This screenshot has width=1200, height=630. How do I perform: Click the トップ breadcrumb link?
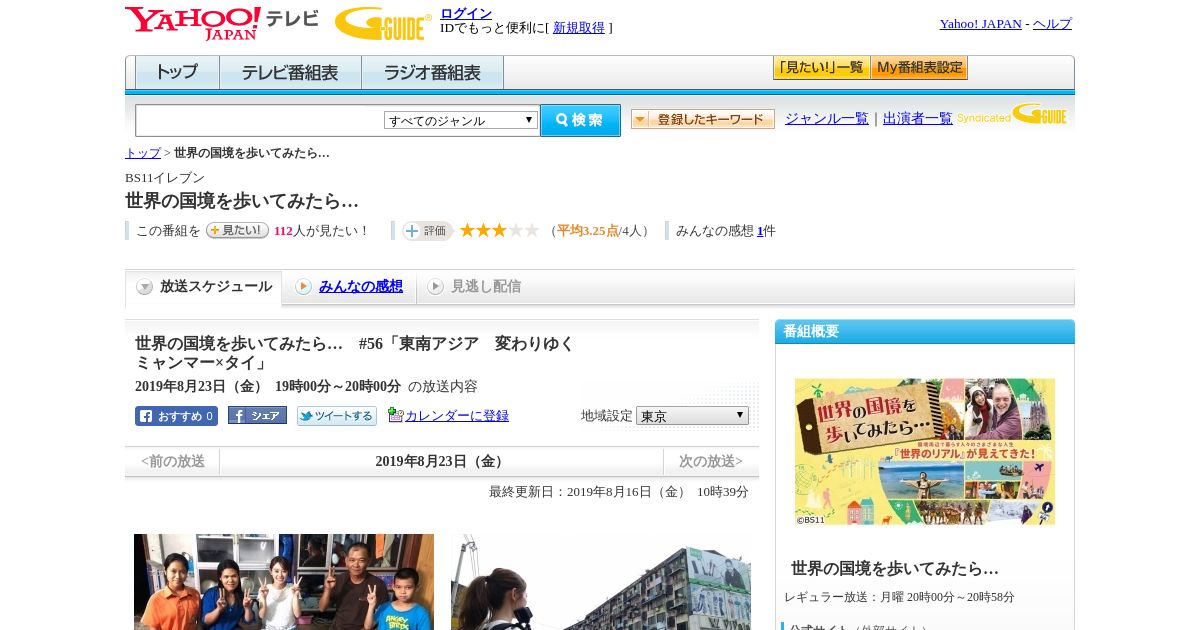point(142,153)
